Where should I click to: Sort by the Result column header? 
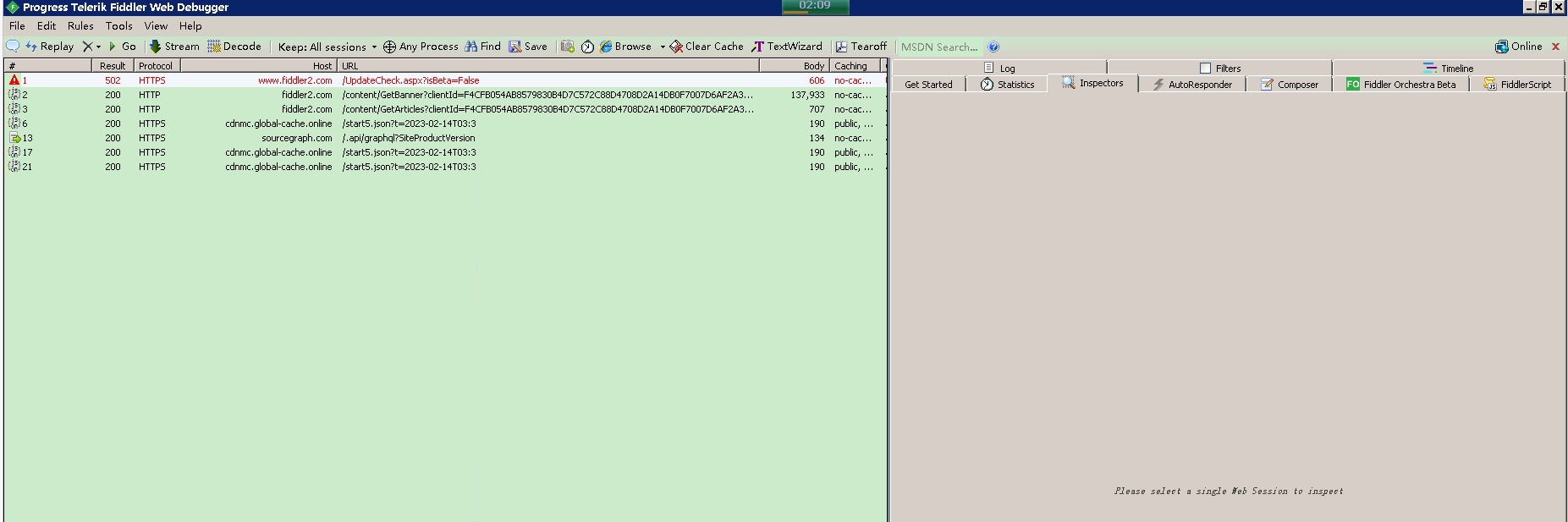pos(113,65)
